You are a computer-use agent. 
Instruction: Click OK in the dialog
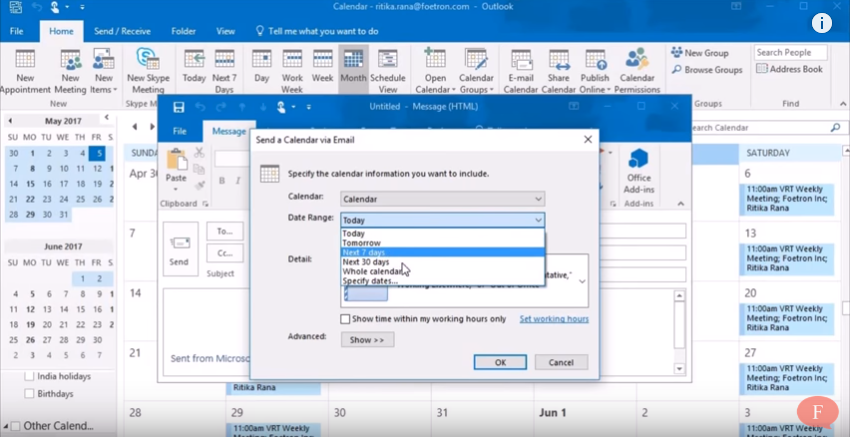(x=500, y=362)
